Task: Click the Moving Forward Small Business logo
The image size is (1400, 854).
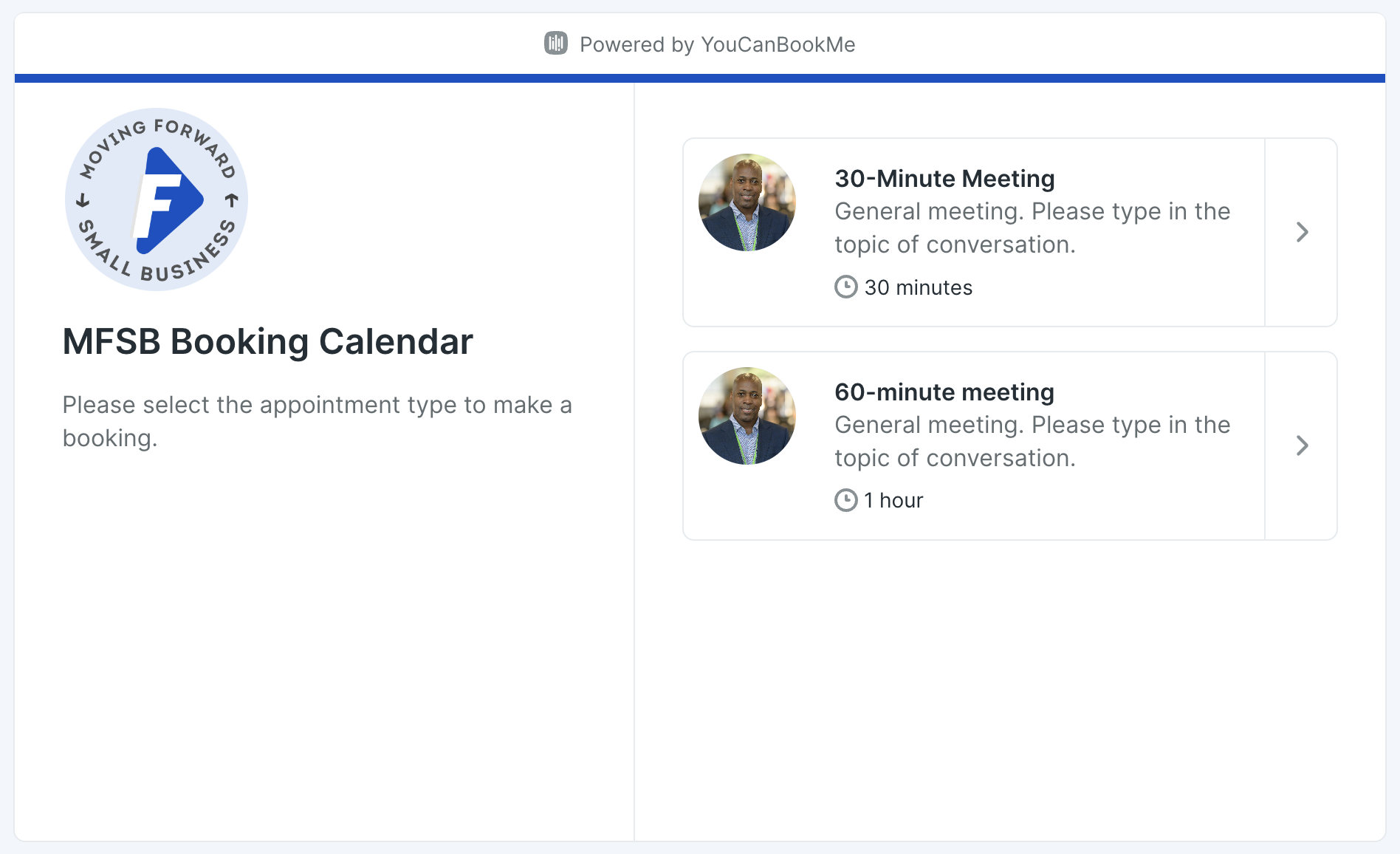Action: click(157, 199)
